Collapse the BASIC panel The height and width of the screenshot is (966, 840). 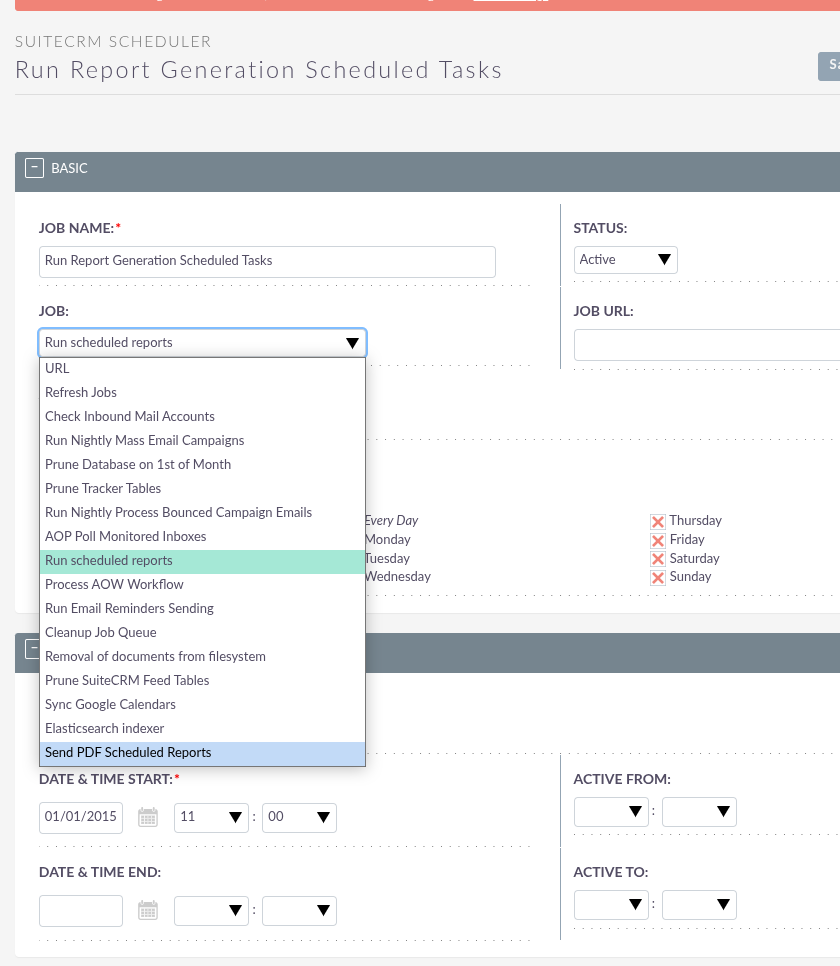point(35,168)
